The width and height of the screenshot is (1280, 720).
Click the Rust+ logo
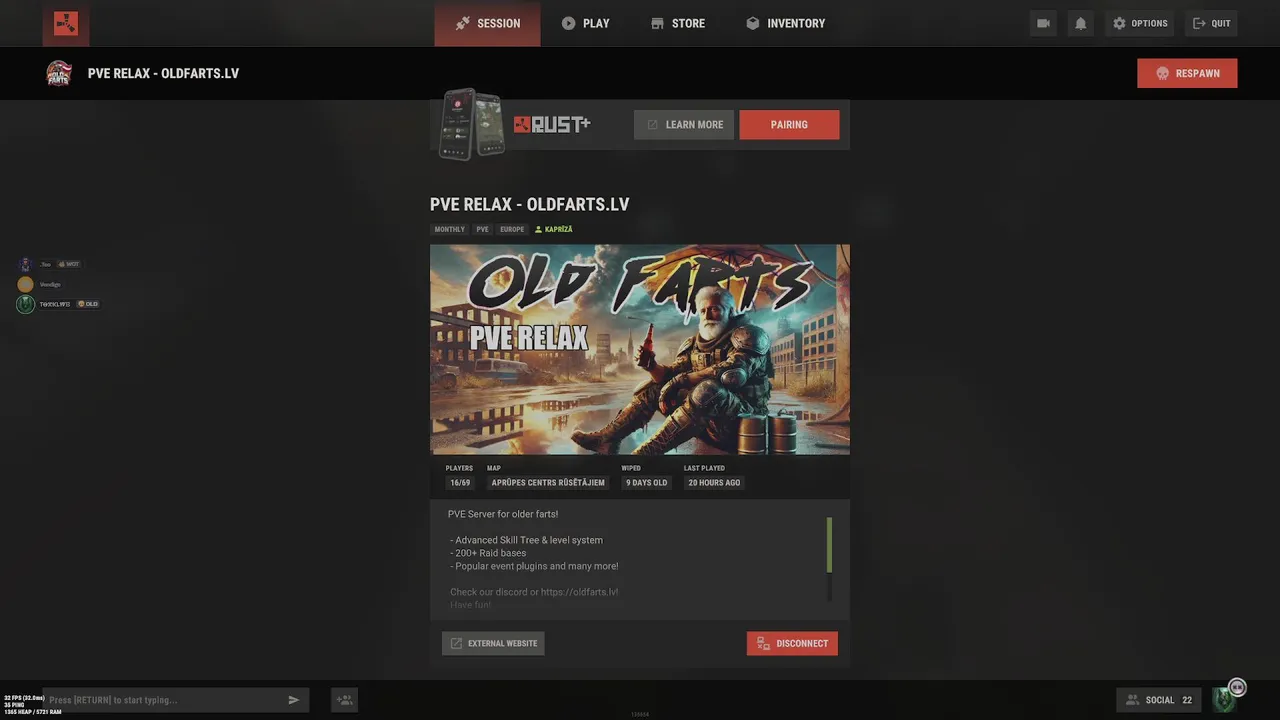[x=552, y=124]
